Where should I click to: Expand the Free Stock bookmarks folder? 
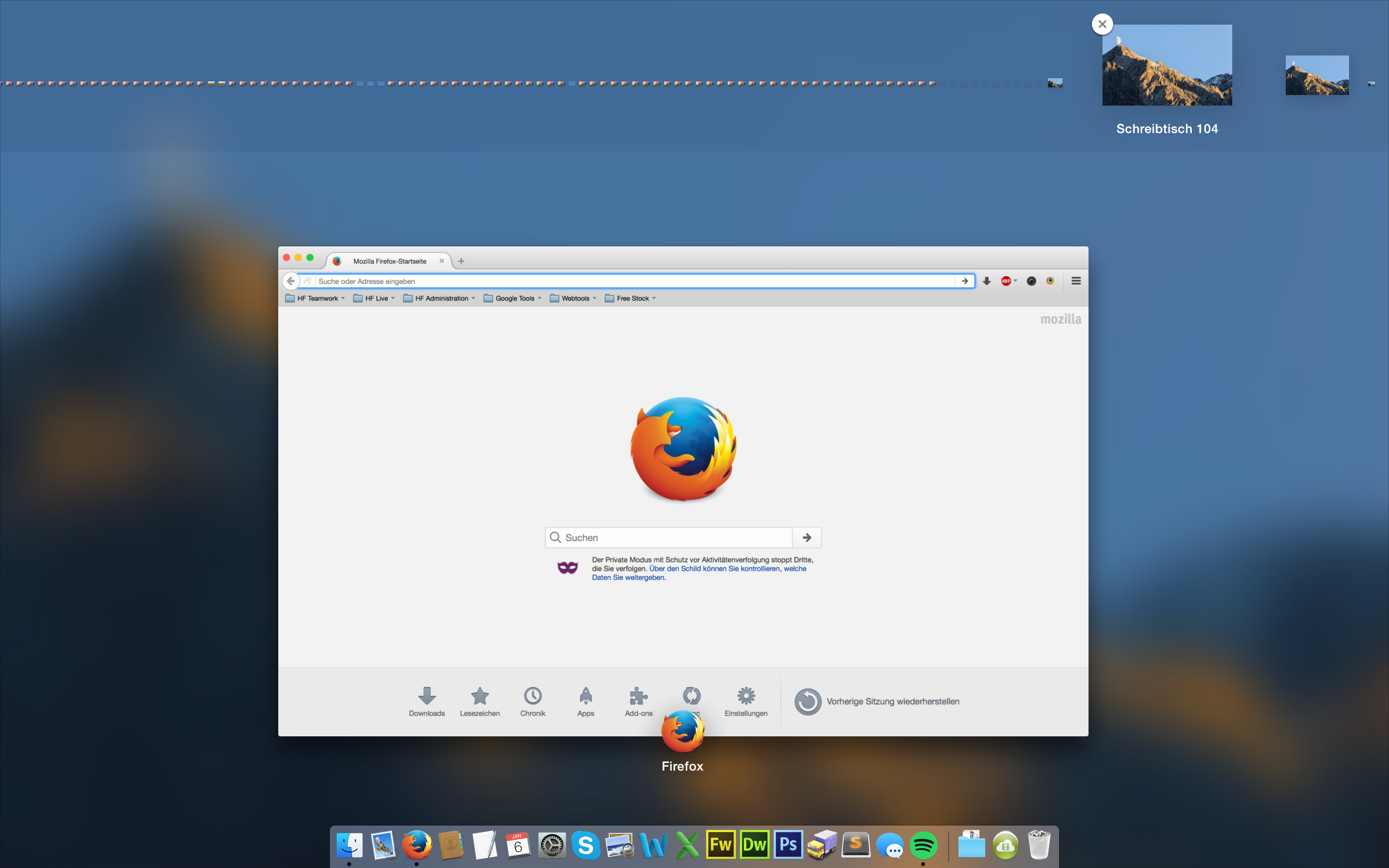630,298
